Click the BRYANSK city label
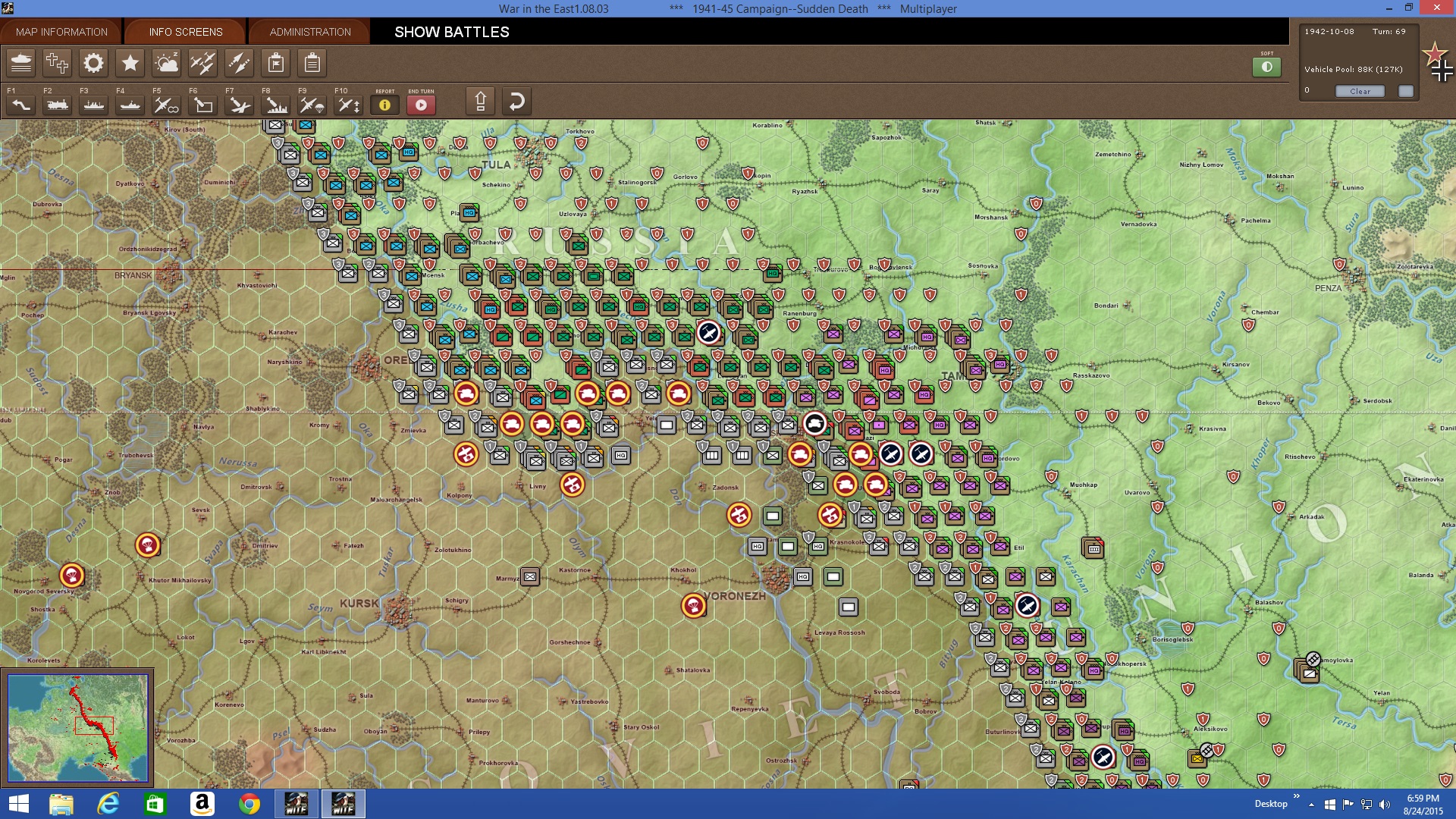Image resolution: width=1456 pixels, height=819 pixels. (x=133, y=275)
